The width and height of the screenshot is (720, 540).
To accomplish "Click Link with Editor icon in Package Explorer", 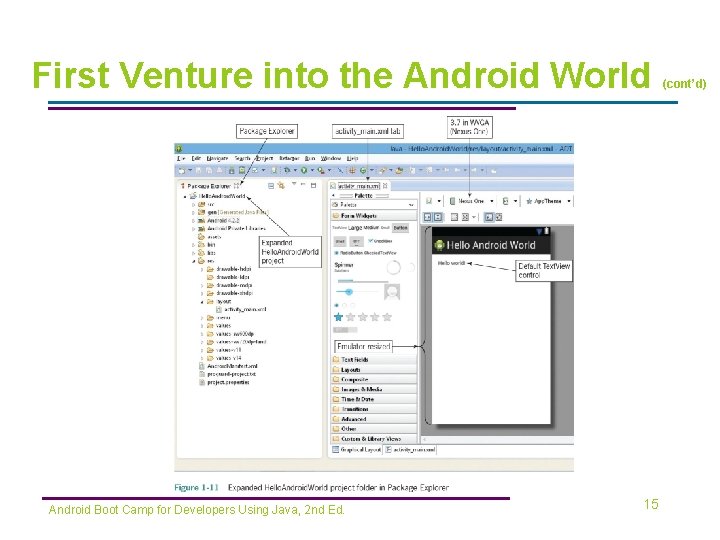I will tap(281, 186).
